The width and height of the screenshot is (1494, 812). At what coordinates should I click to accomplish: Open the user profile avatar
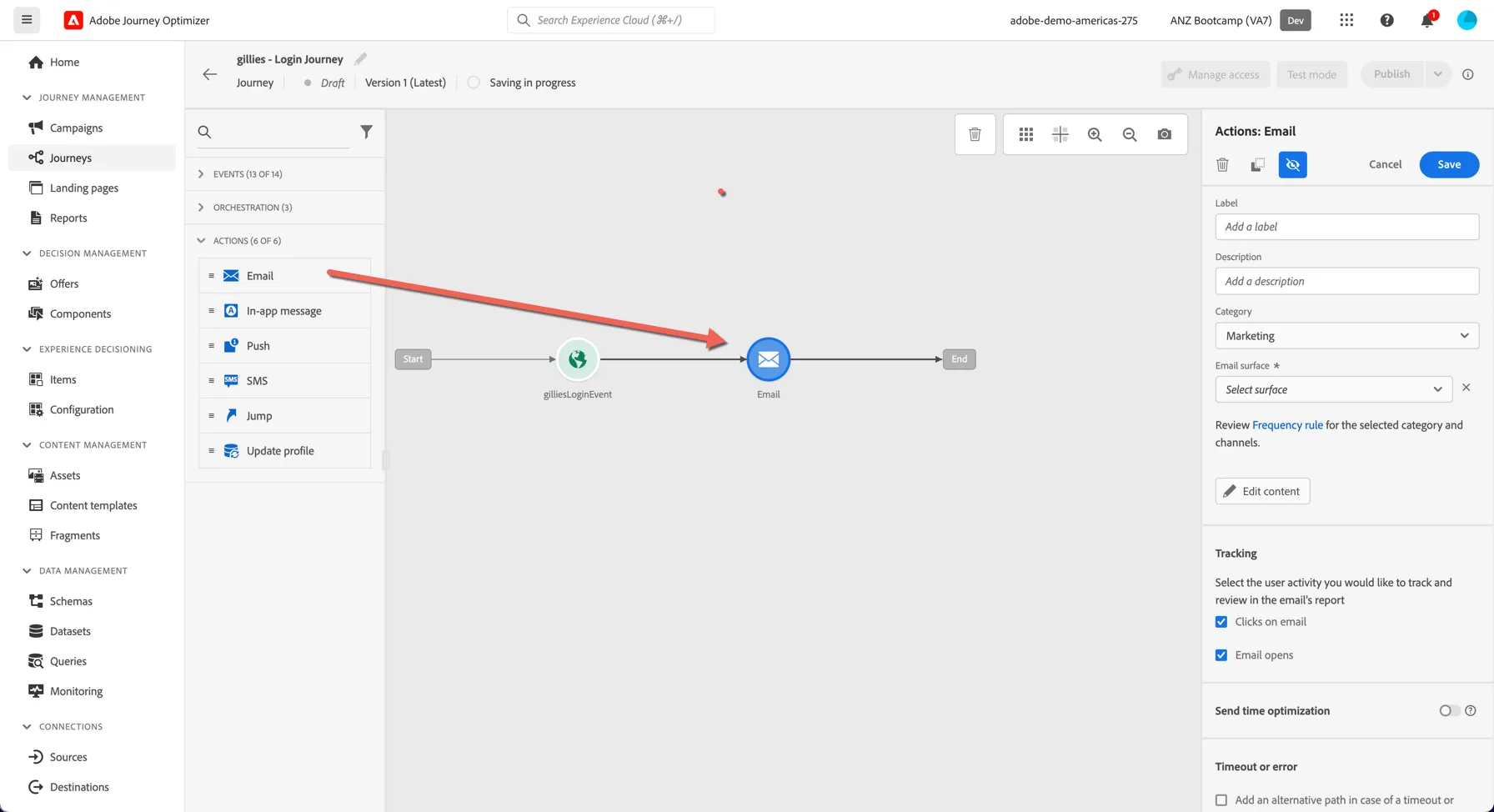point(1466,20)
